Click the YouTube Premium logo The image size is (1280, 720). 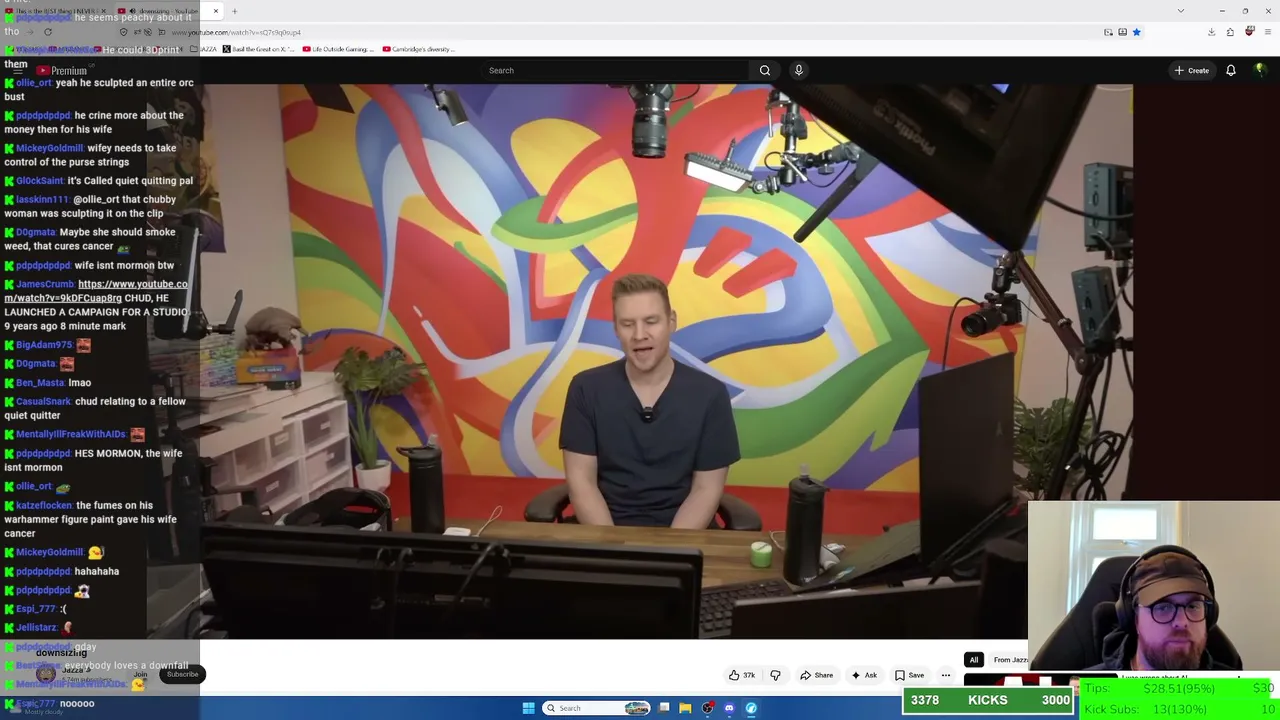click(x=62, y=70)
